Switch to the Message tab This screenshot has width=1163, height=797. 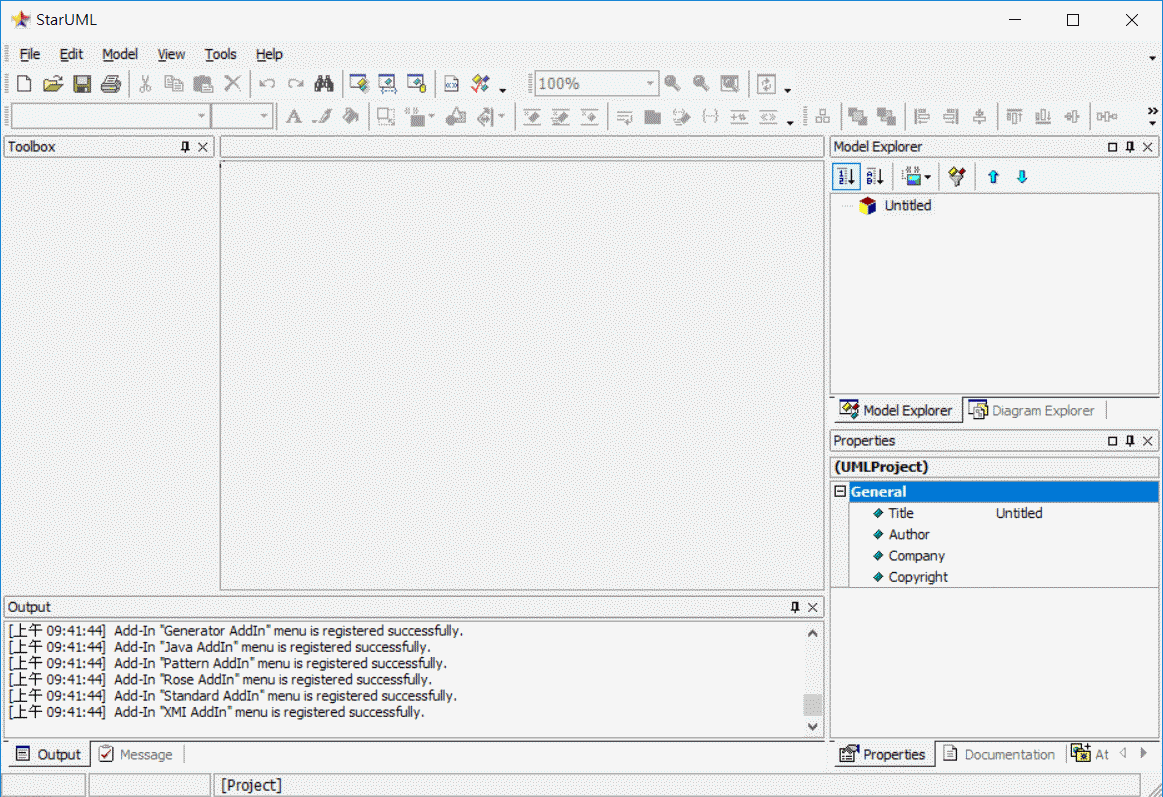click(136, 754)
